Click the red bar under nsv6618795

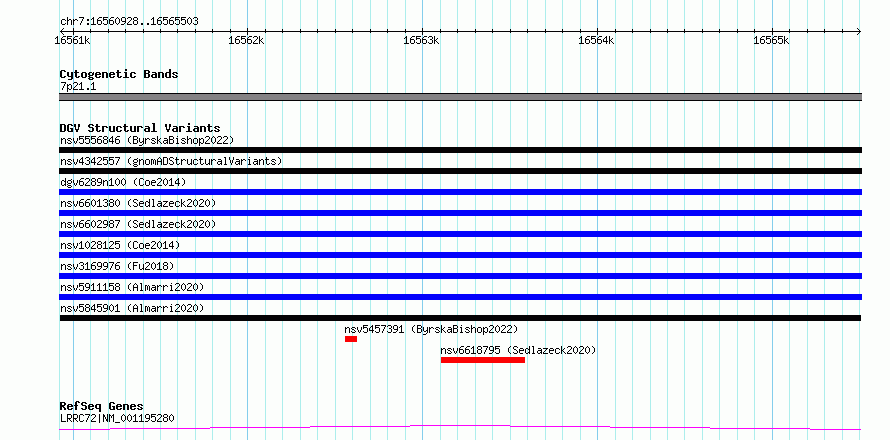tap(483, 360)
